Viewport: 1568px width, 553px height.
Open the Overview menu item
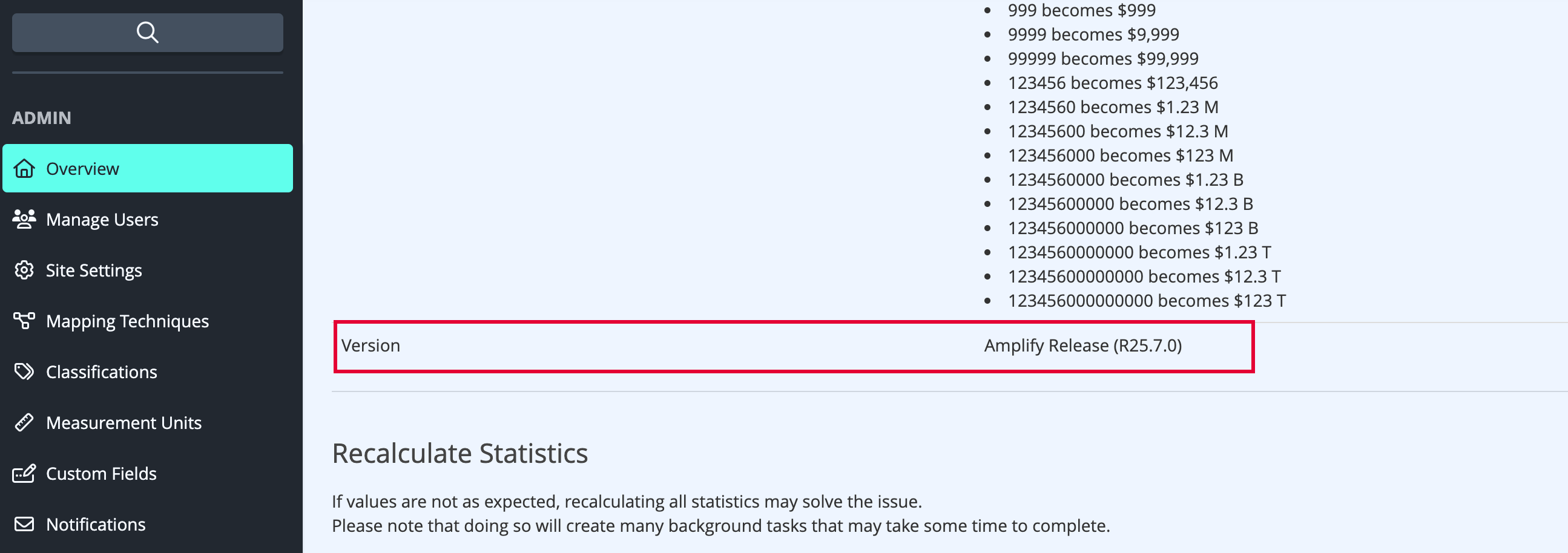coord(83,169)
